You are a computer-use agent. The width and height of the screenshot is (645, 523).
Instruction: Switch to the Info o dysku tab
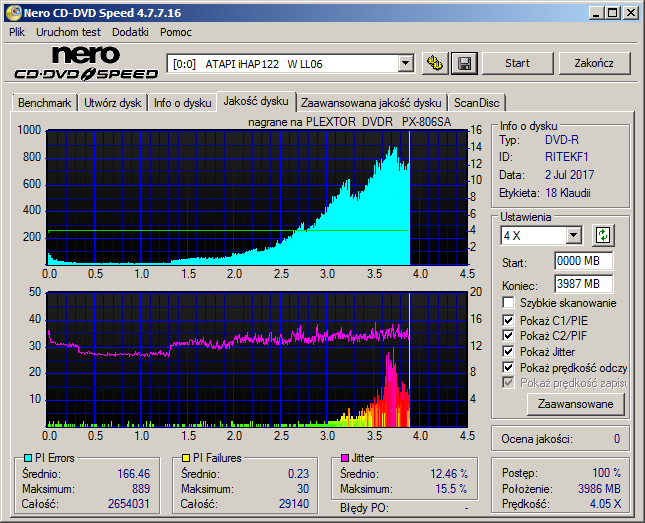pos(183,103)
